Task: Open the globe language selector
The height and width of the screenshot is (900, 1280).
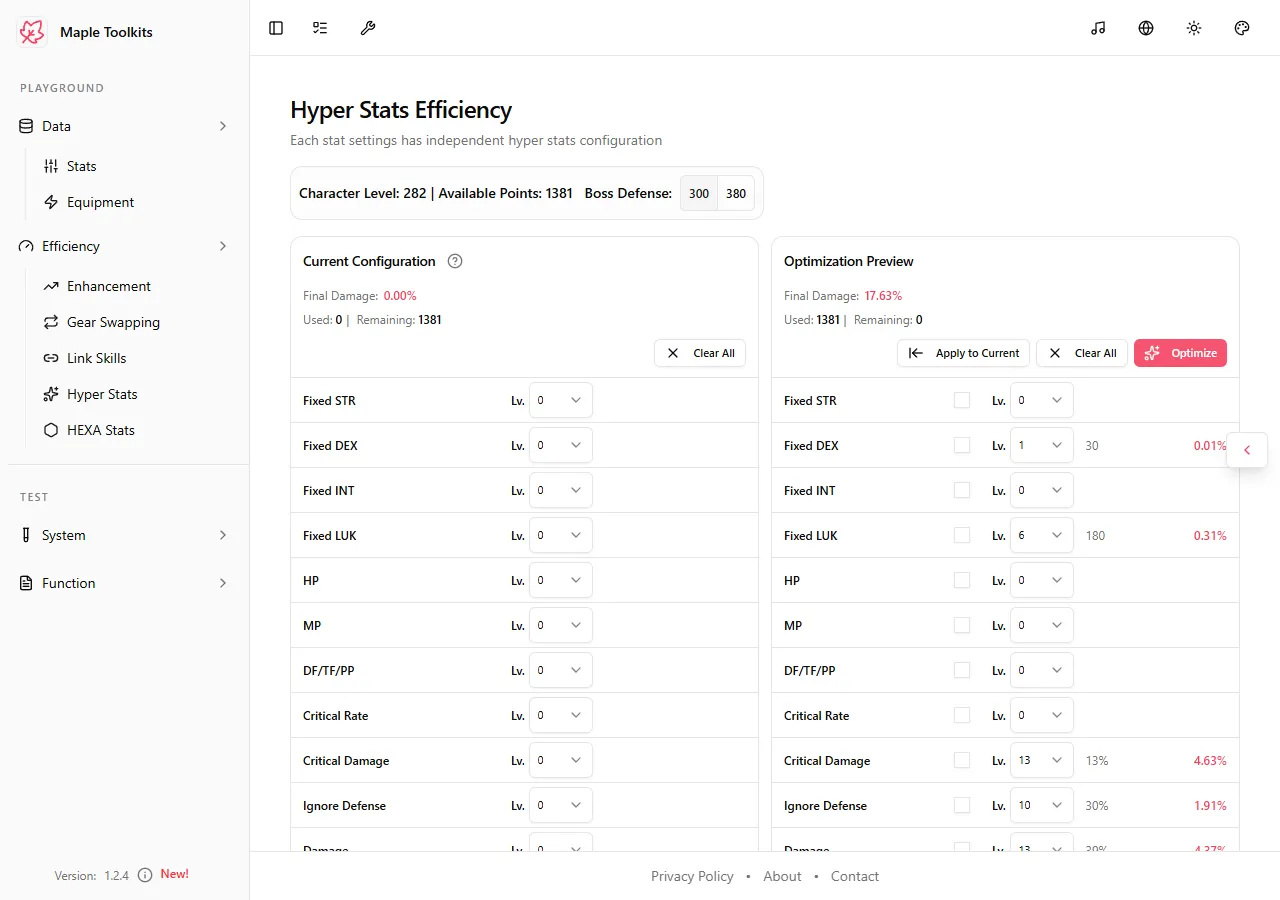Action: [1146, 28]
